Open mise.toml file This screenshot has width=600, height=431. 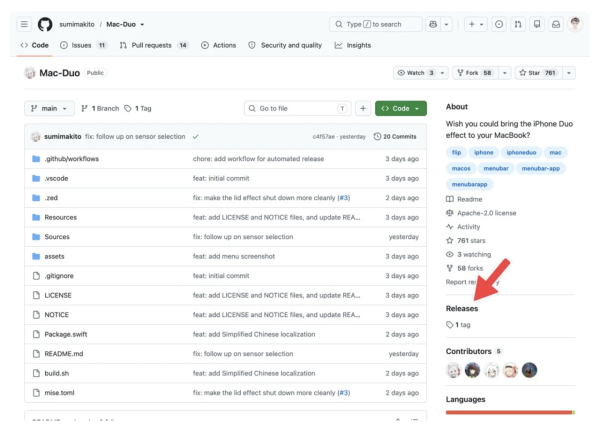coord(59,393)
